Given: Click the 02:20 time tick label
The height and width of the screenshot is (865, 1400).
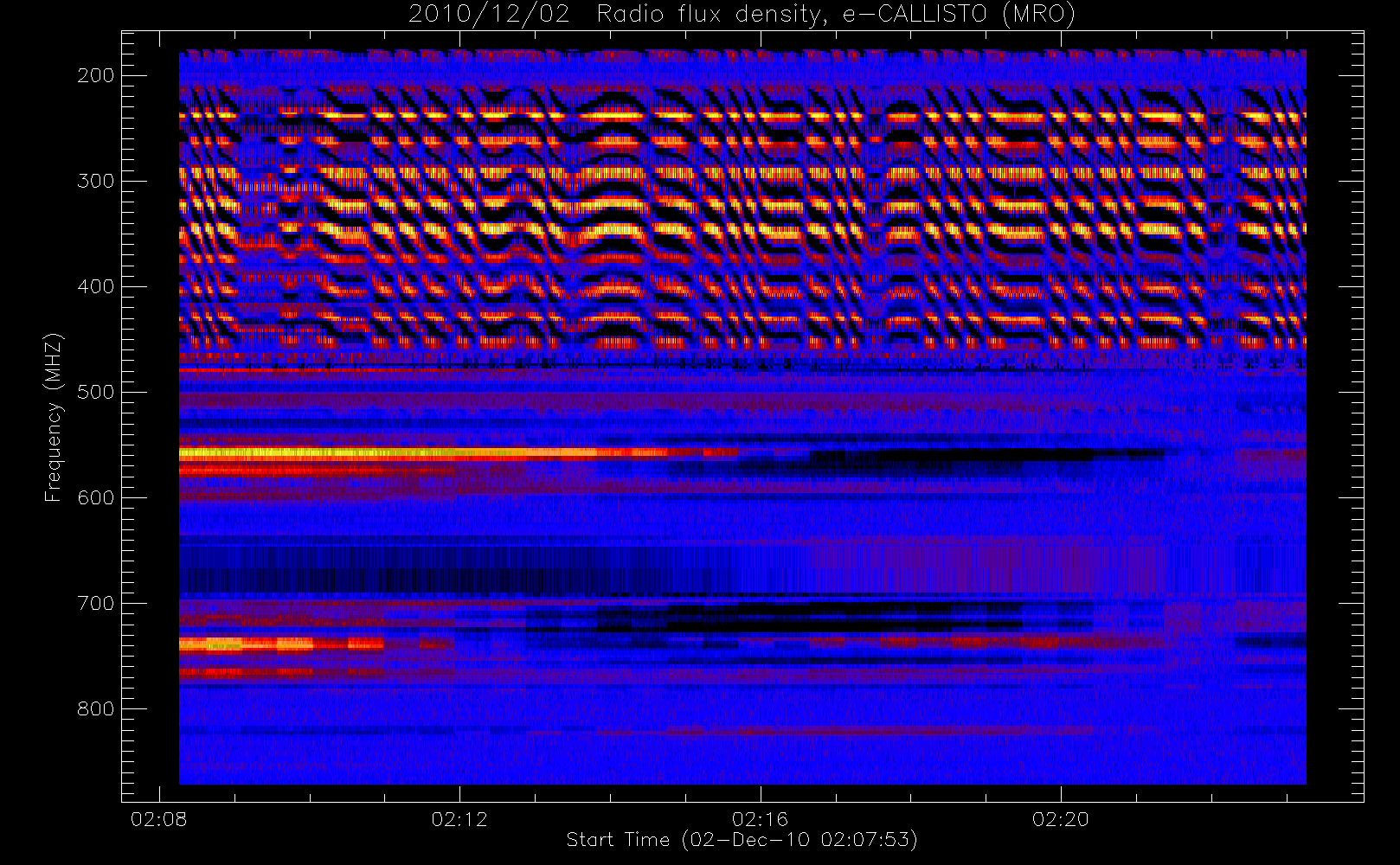Looking at the screenshot, I should pyautogui.click(x=1060, y=818).
